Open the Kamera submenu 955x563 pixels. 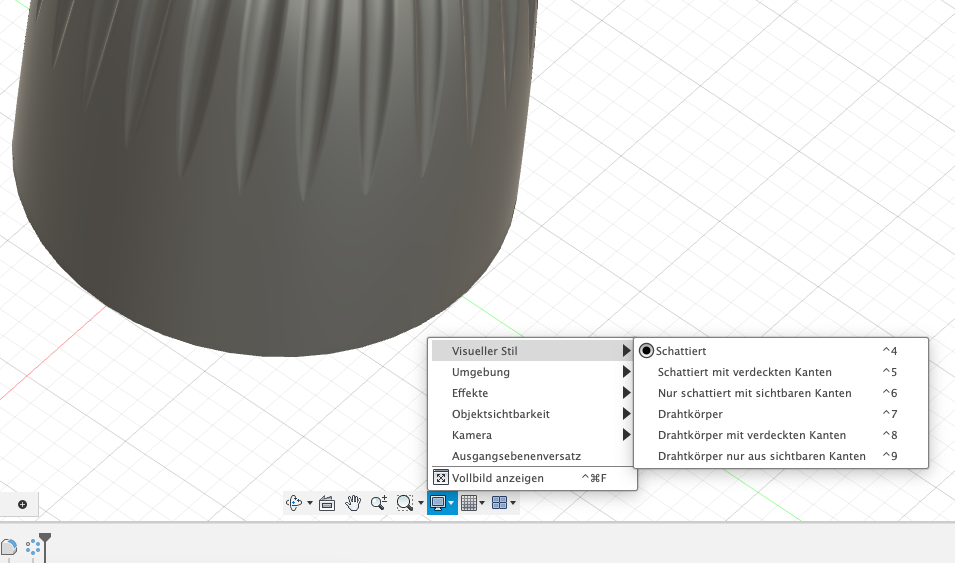click(471, 435)
